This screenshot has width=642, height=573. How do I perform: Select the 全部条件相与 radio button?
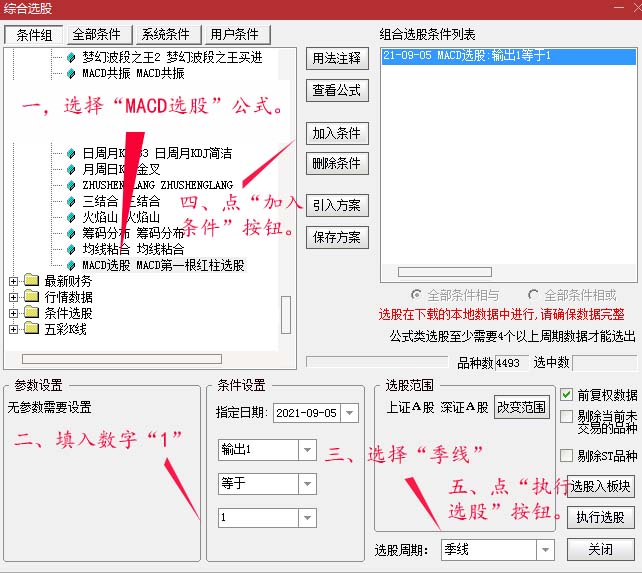tap(416, 295)
